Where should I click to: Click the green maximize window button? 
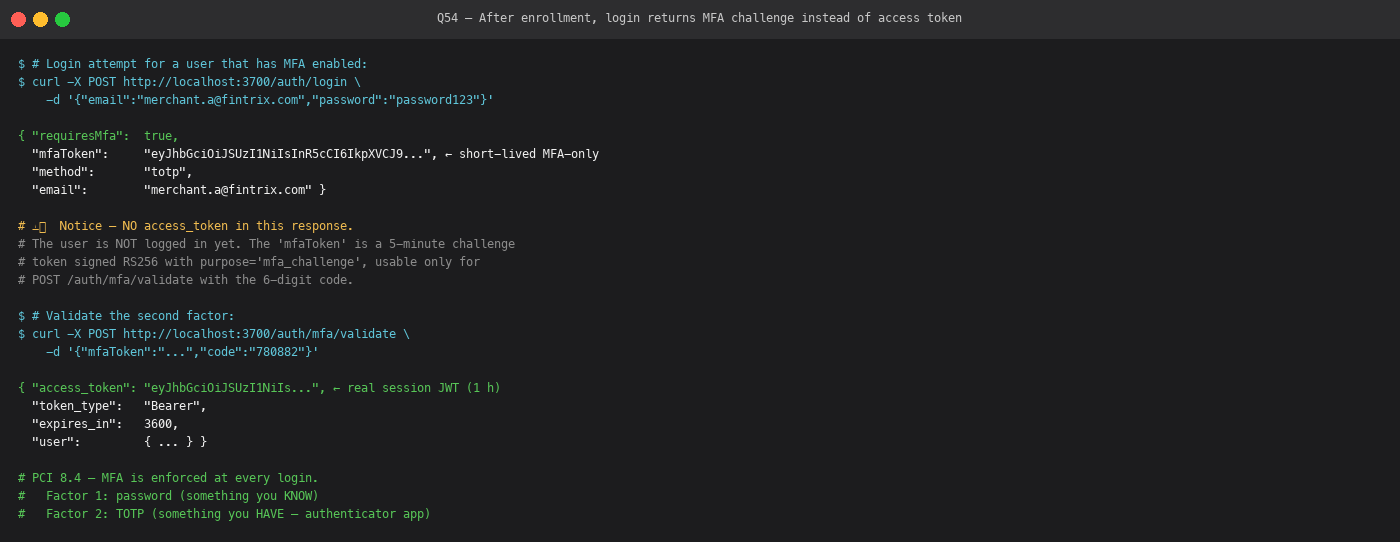(62, 19)
